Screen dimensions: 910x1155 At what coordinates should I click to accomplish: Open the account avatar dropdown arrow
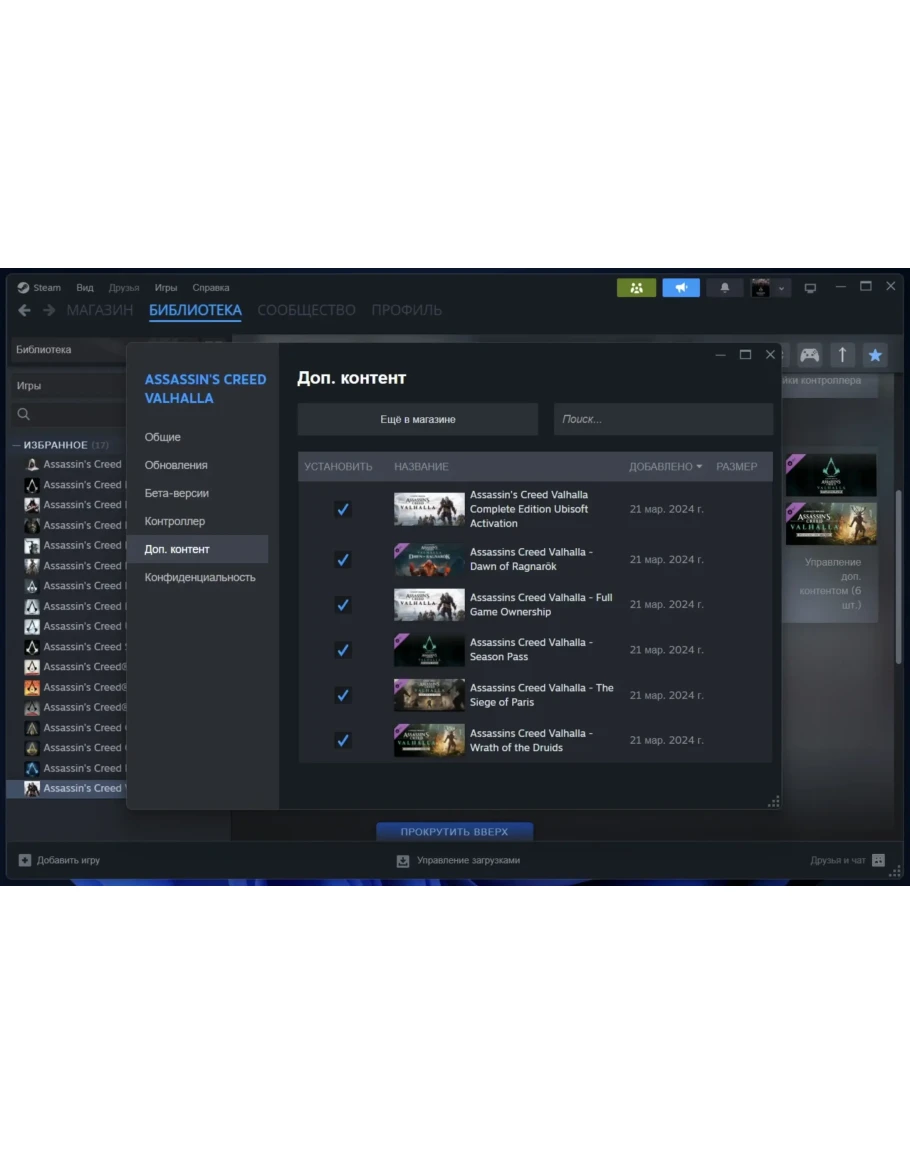click(x=782, y=289)
